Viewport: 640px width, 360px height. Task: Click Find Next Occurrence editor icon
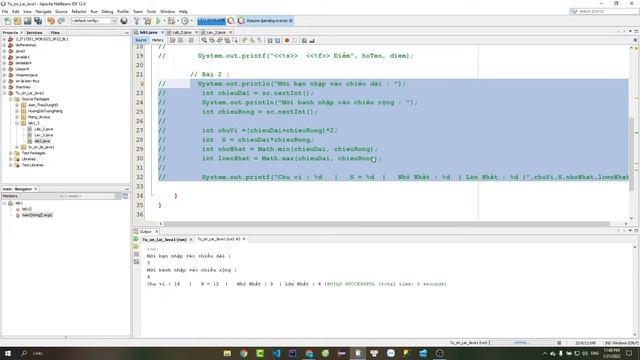coord(220,40)
